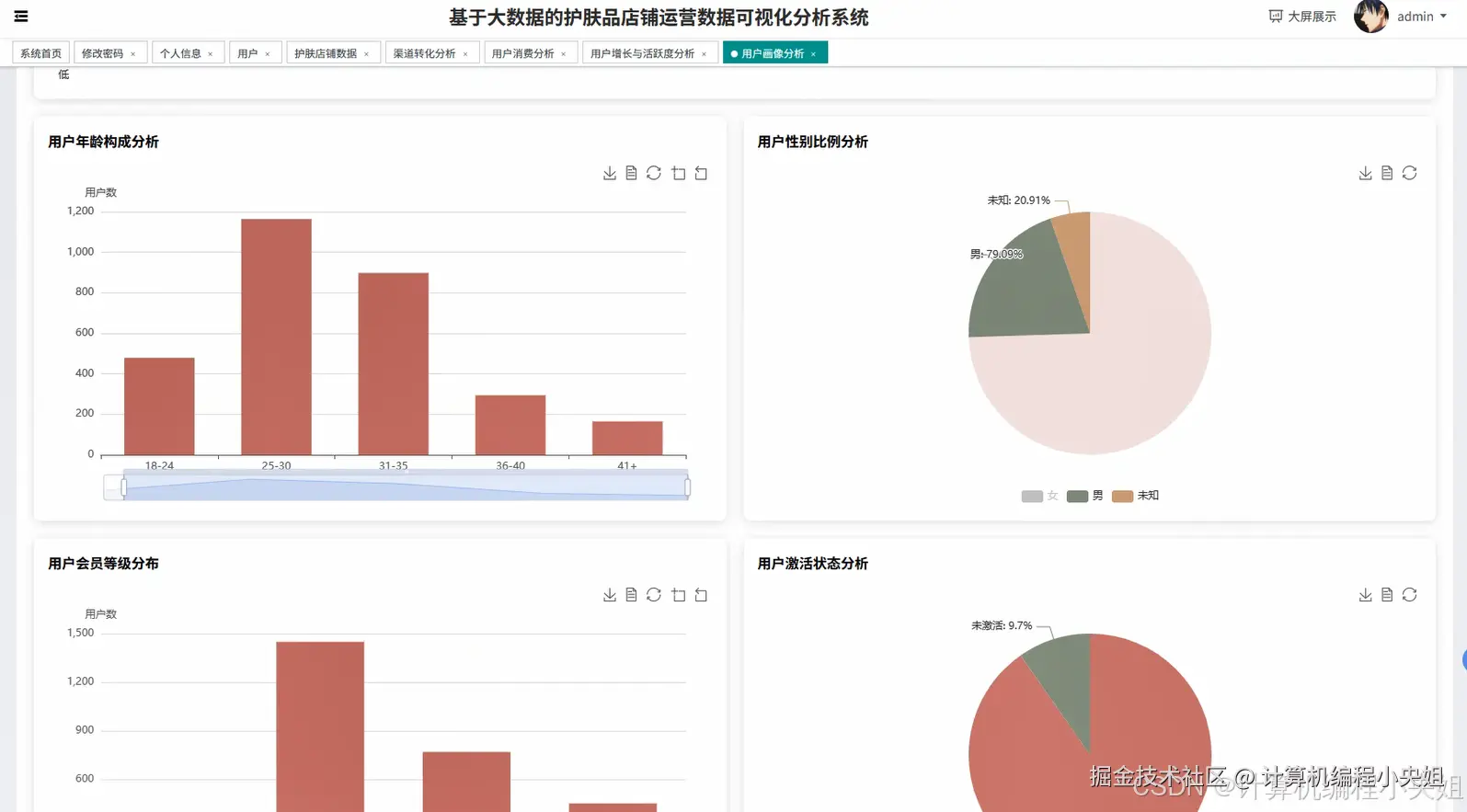Undo zoom on the membership level chart
Image resolution: width=1467 pixels, height=812 pixels.
point(701,595)
